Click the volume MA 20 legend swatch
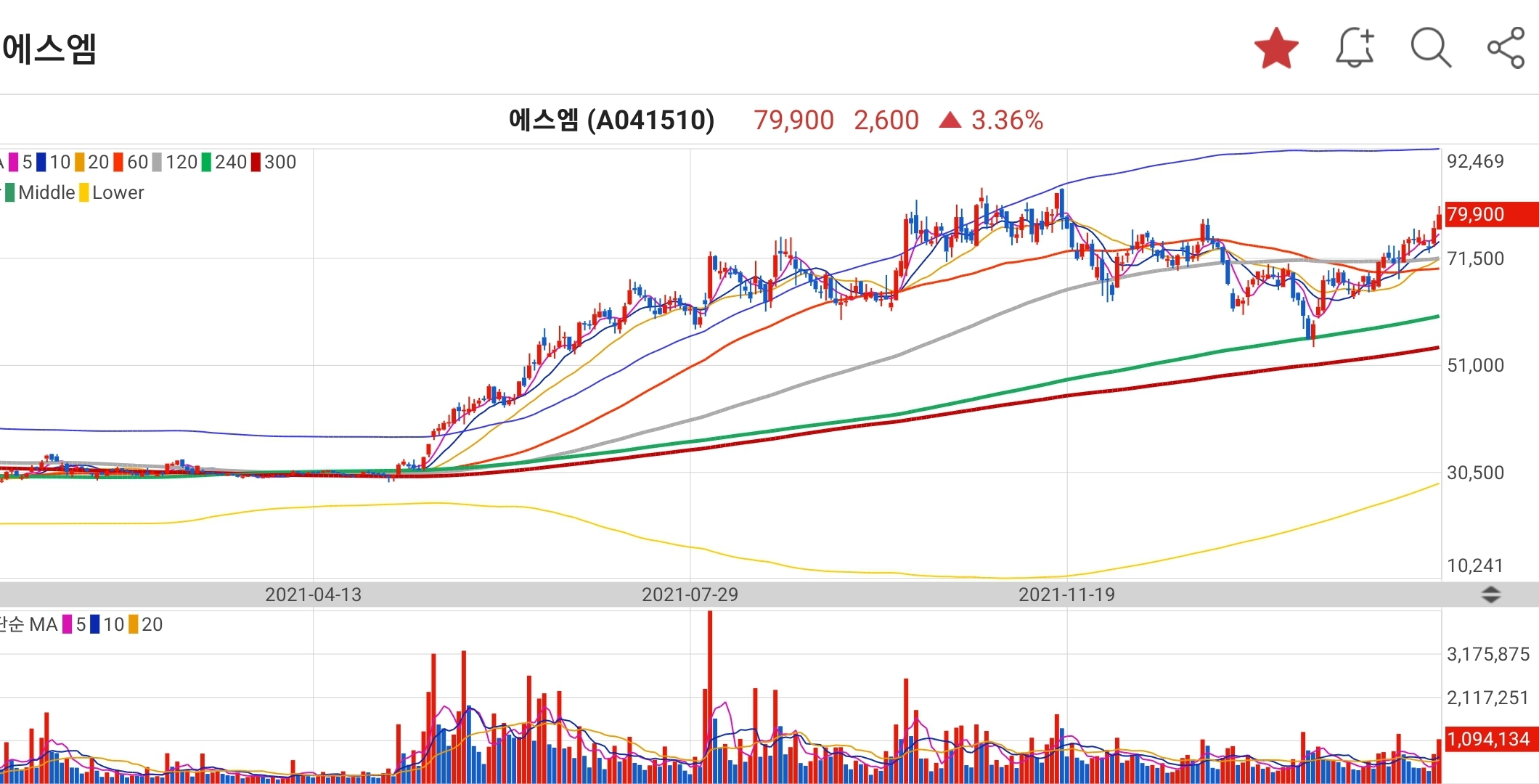Viewport: 1539px width, 784px height. 134,624
